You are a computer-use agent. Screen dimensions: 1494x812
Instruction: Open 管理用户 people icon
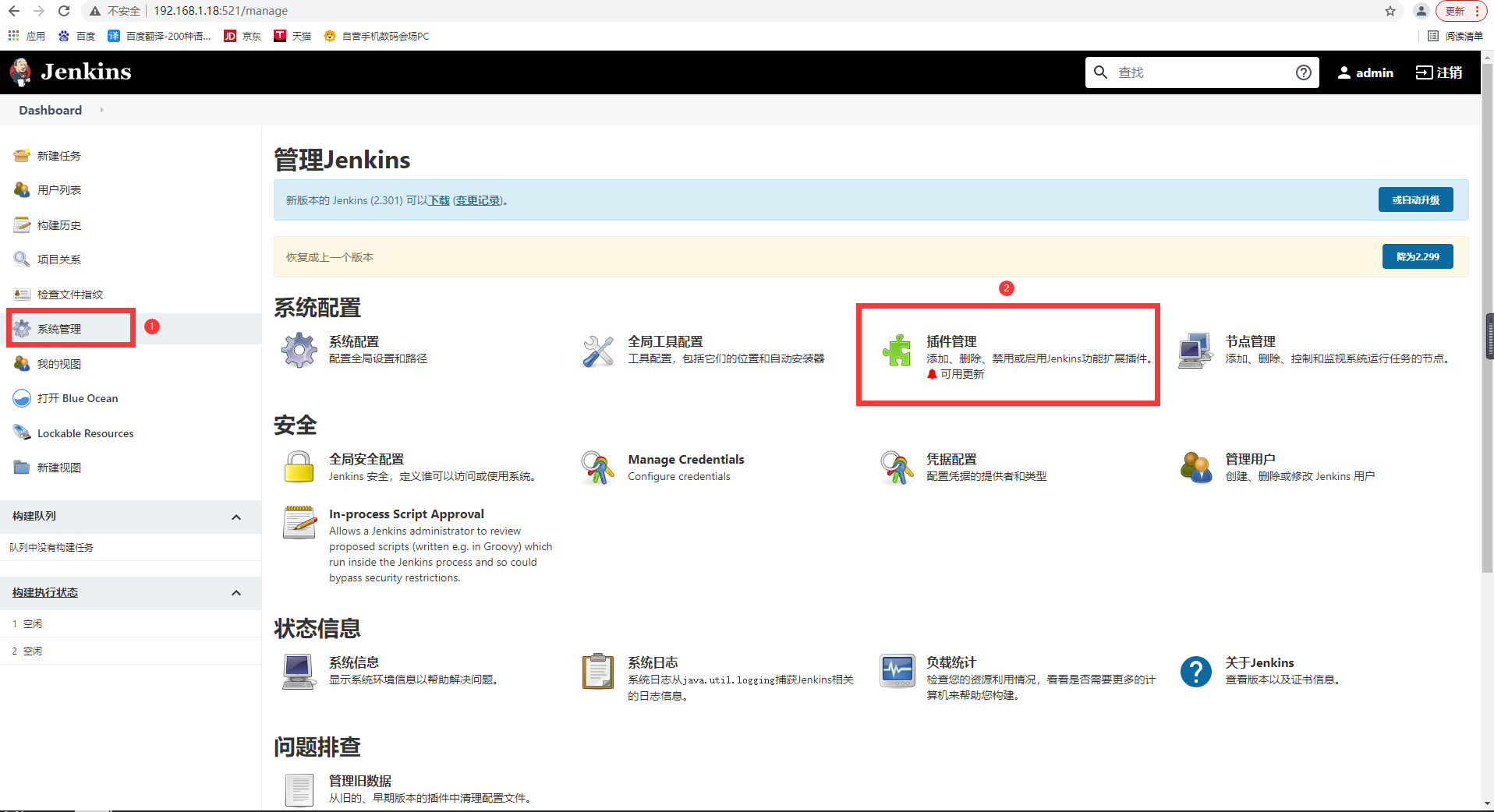point(1195,468)
